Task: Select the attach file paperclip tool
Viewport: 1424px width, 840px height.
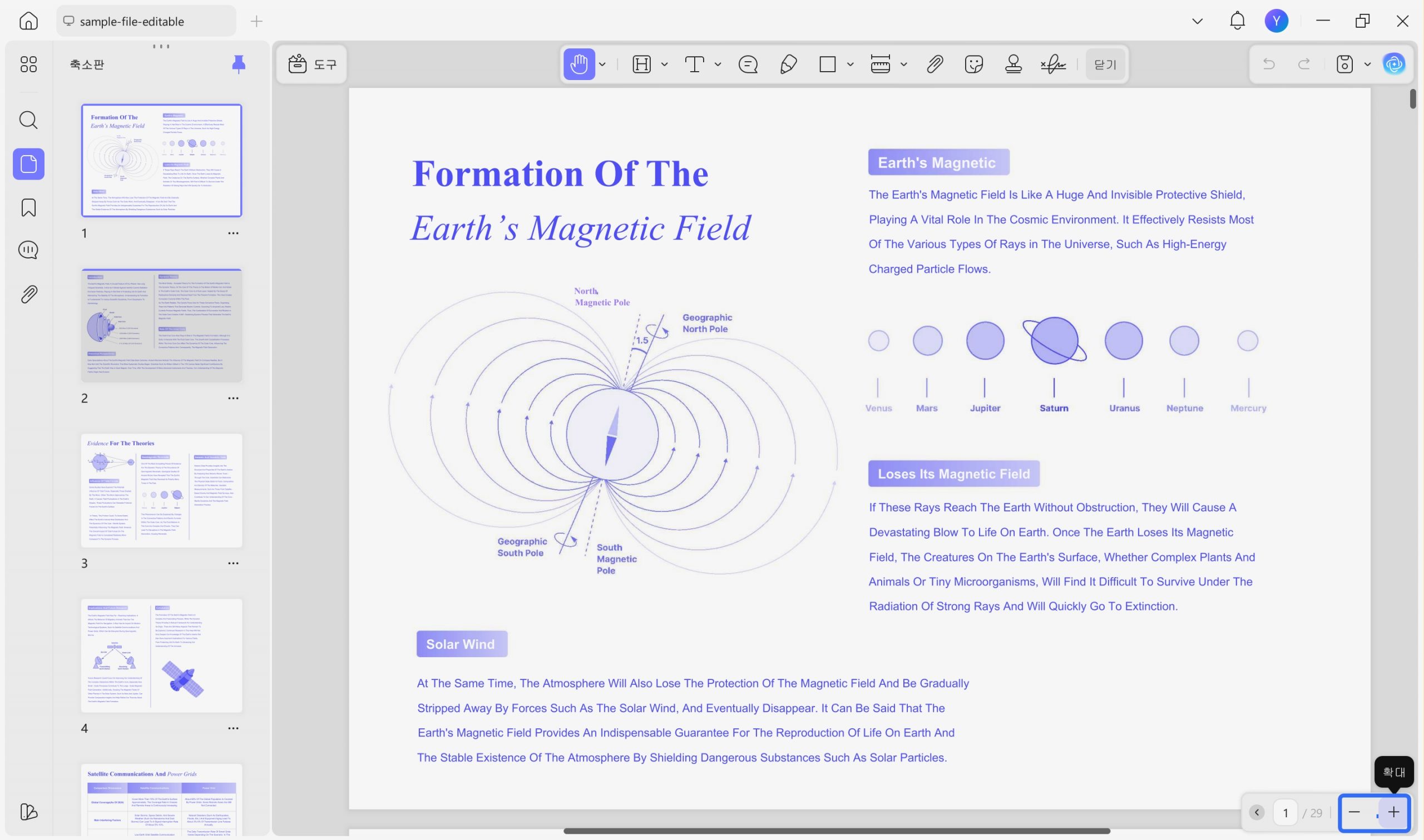Action: point(935,64)
